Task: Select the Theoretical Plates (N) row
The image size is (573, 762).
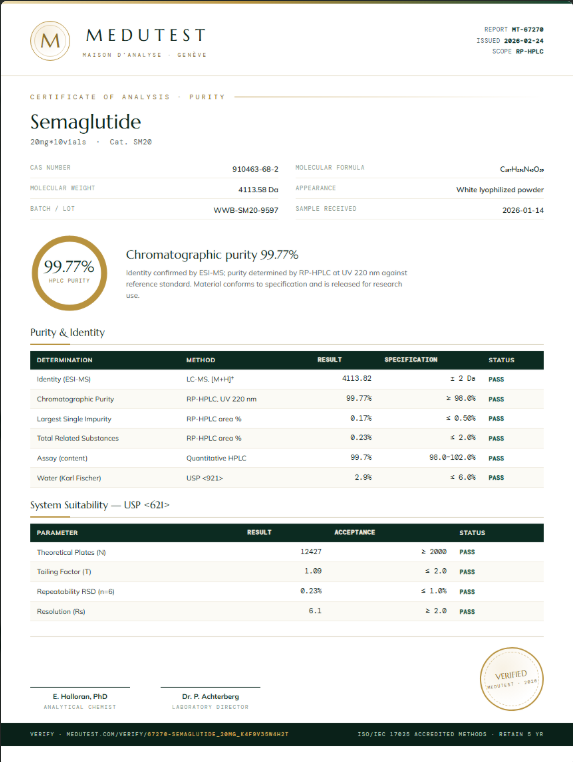Action: click(x=287, y=552)
